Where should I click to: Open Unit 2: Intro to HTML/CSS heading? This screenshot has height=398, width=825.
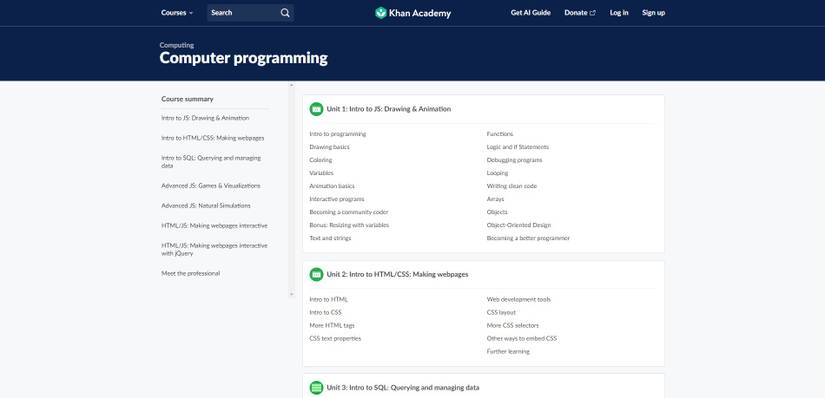(x=397, y=274)
